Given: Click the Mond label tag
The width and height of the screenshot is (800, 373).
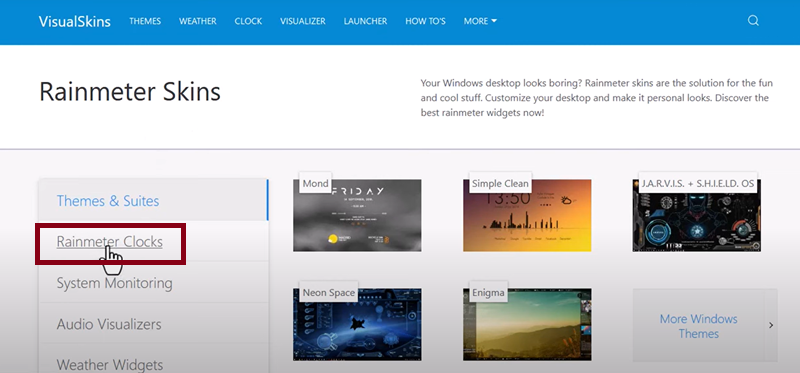Looking at the screenshot, I should 315,183.
